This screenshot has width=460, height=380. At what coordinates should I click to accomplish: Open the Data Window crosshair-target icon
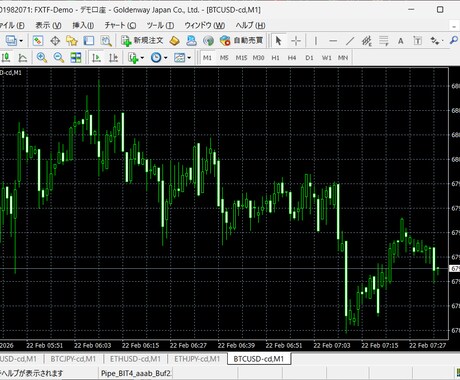[55, 41]
